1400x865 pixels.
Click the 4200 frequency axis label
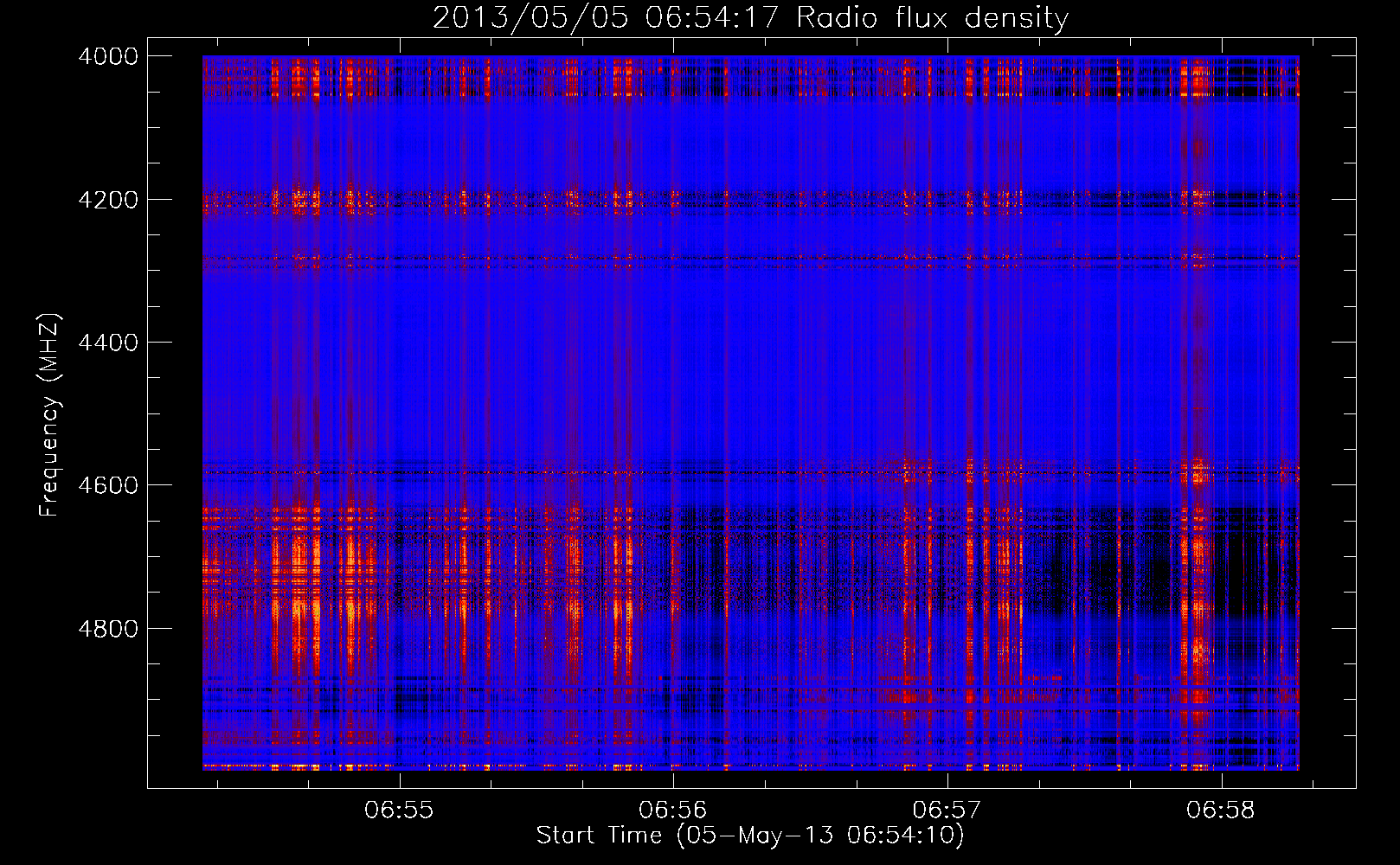[108, 200]
